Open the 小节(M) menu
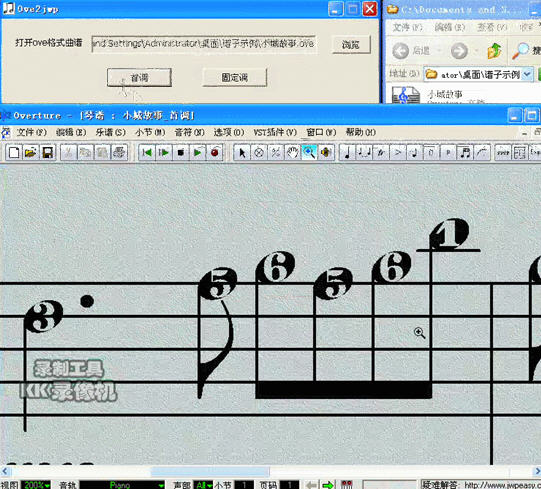 (150, 132)
